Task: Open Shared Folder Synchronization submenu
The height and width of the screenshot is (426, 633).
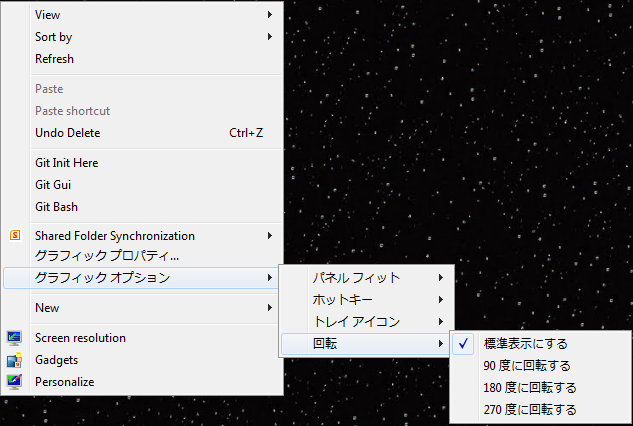Action: click(x=142, y=236)
